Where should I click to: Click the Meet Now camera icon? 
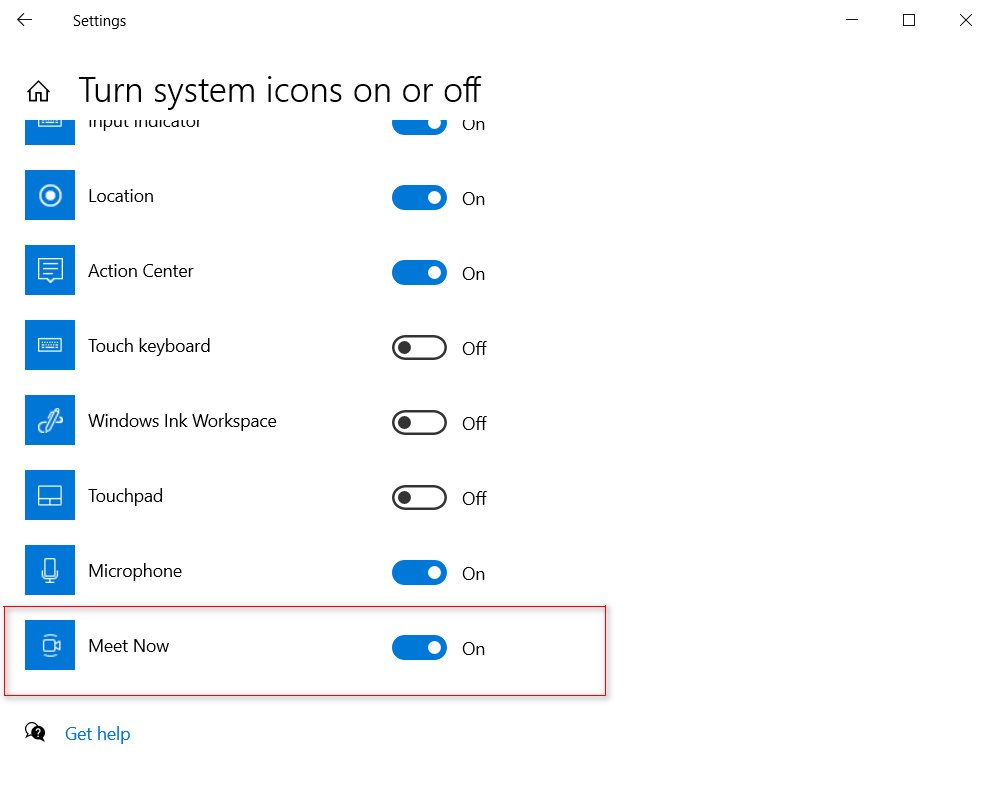(x=50, y=645)
